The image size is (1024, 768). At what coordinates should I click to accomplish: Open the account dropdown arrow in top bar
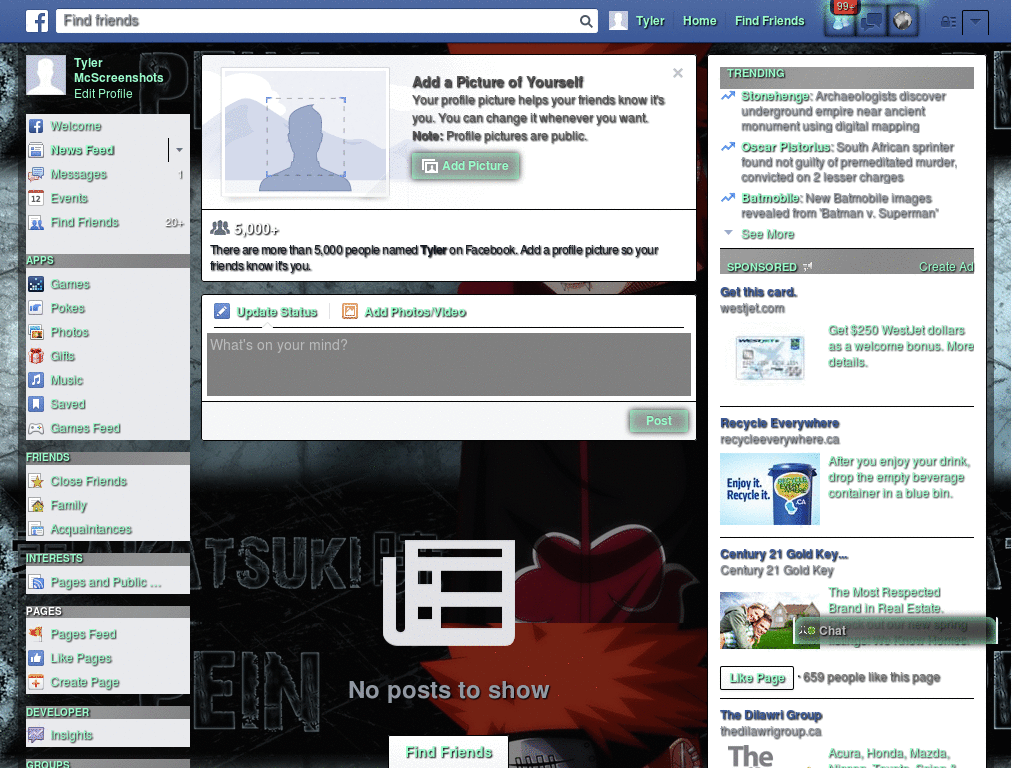coord(975,22)
